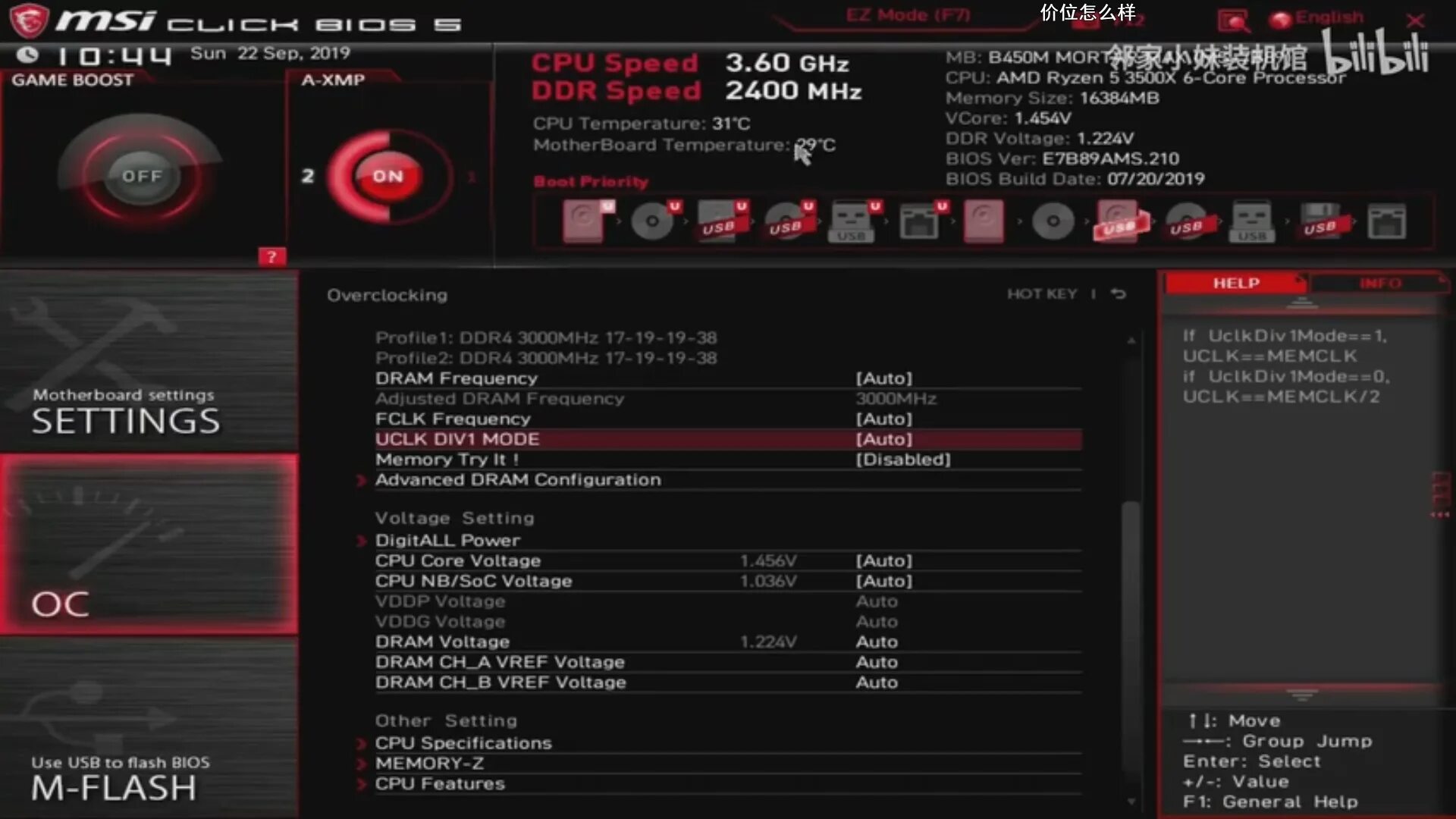Viewport: 1456px width, 819px height.
Task: Click the highlighted USB hard disk boot icon
Action: pos(1119,221)
